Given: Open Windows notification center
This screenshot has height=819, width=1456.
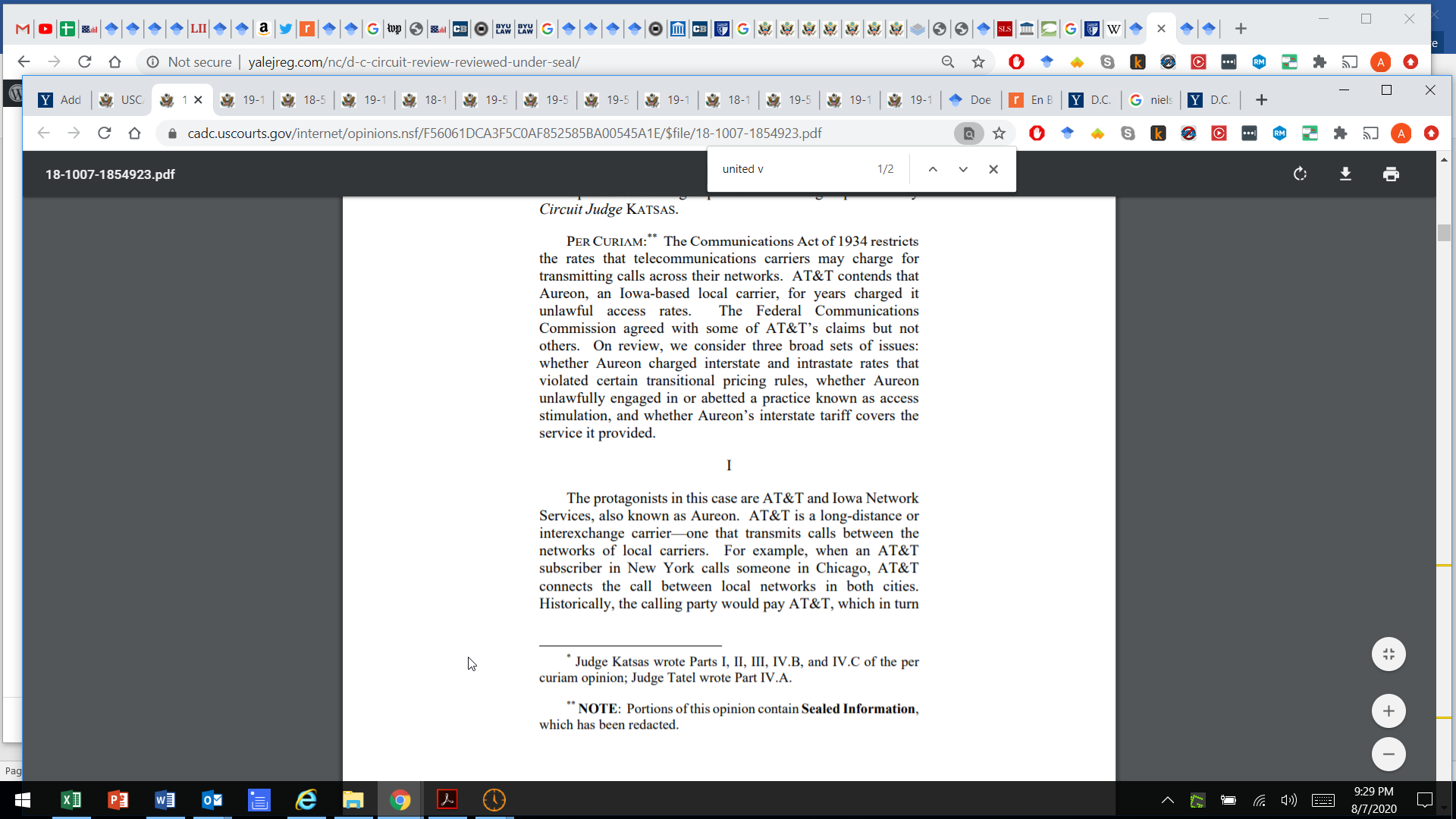Looking at the screenshot, I should pyautogui.click(x=1425, y=800).
